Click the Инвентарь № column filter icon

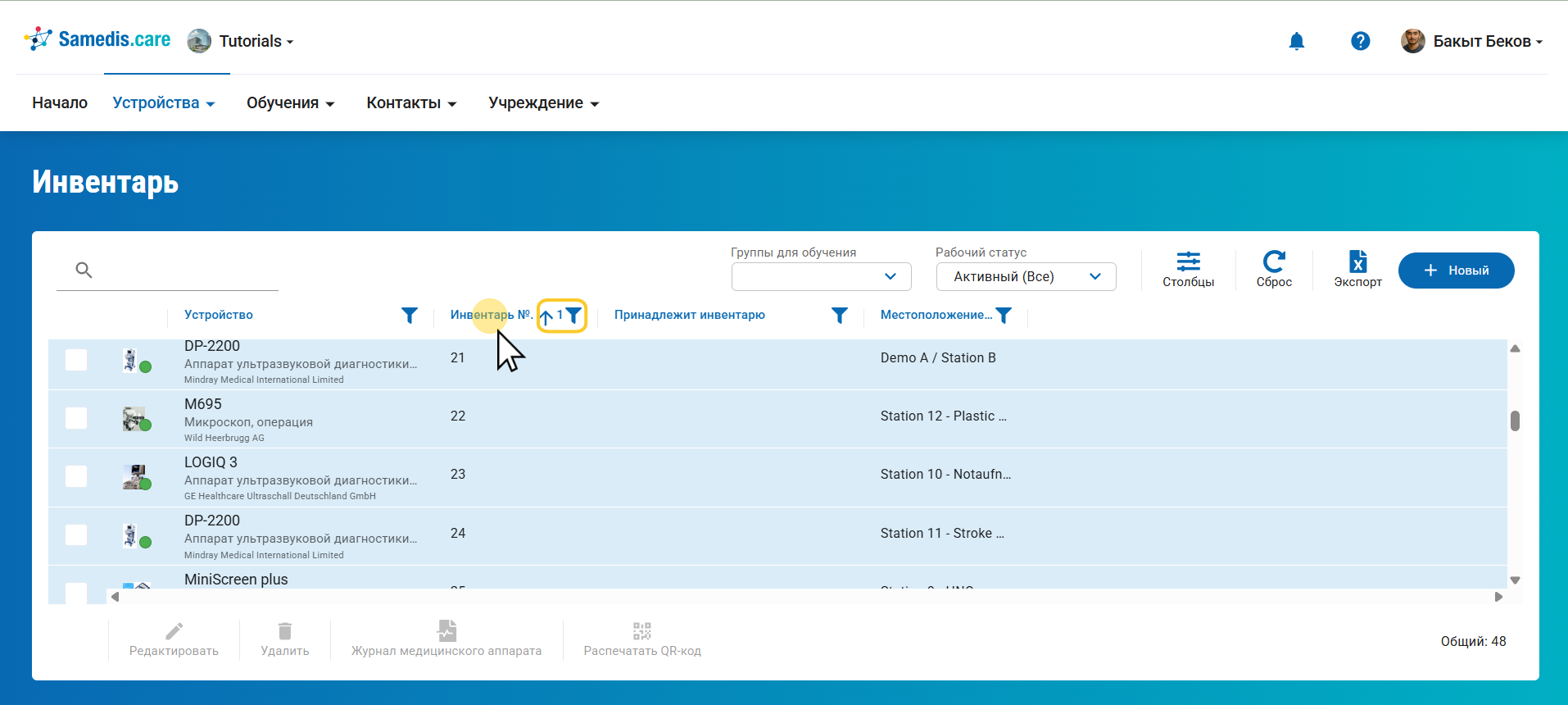point(574,316)
